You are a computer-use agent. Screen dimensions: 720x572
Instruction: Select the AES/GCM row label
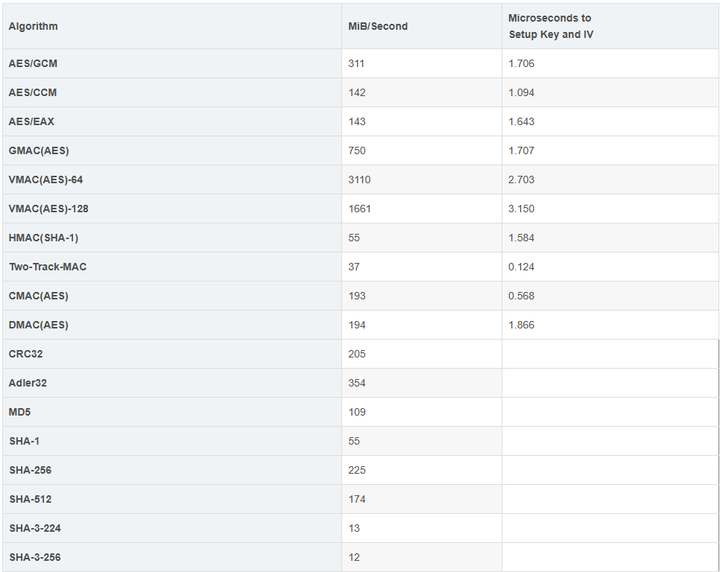point(33,63)
